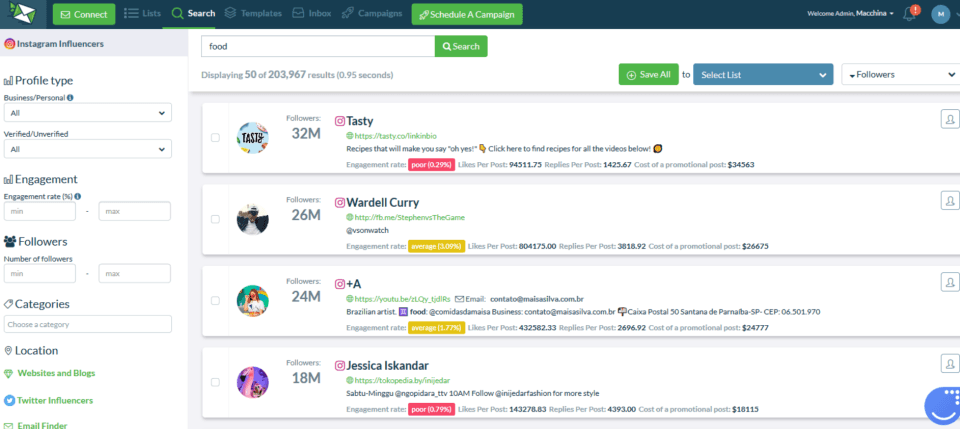
Task: Go to the Templates tab
Action: 253,13
